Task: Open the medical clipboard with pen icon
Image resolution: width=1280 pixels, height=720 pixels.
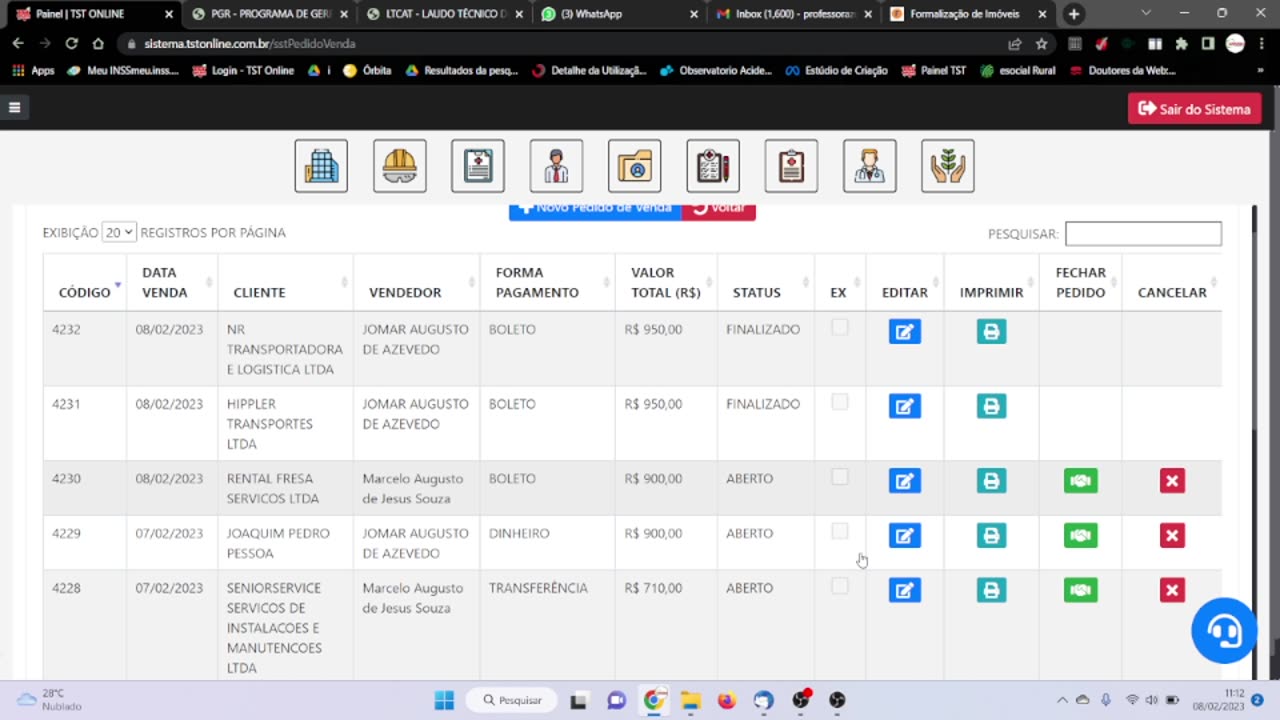Action: (713, 166)
